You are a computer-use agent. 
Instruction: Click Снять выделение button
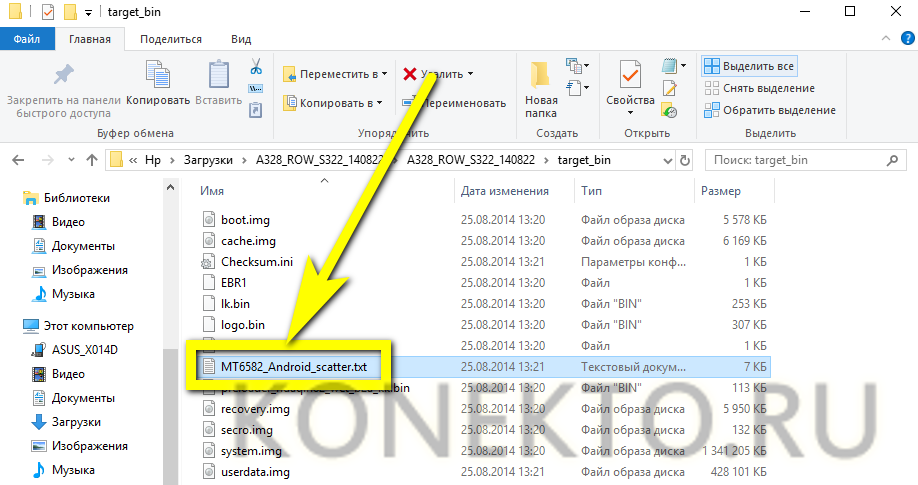pos(759,88)
